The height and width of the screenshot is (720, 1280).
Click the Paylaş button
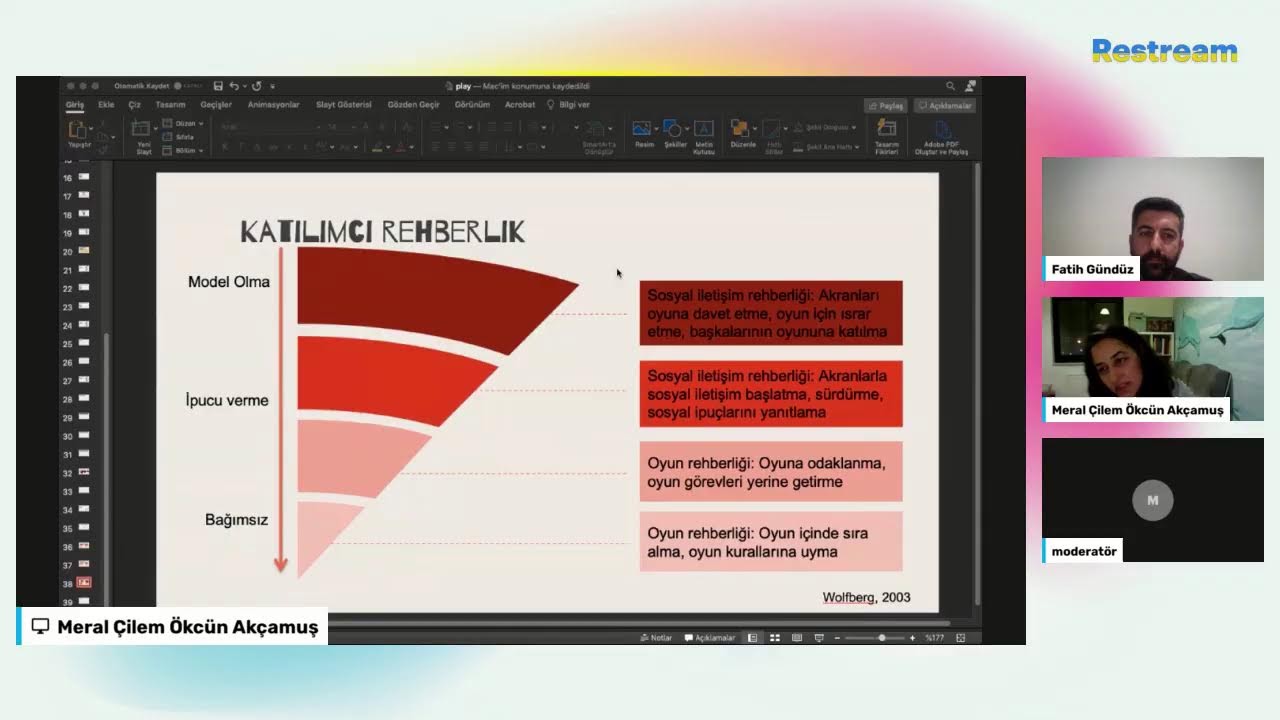pyautogui.click(x=886, y=105)
